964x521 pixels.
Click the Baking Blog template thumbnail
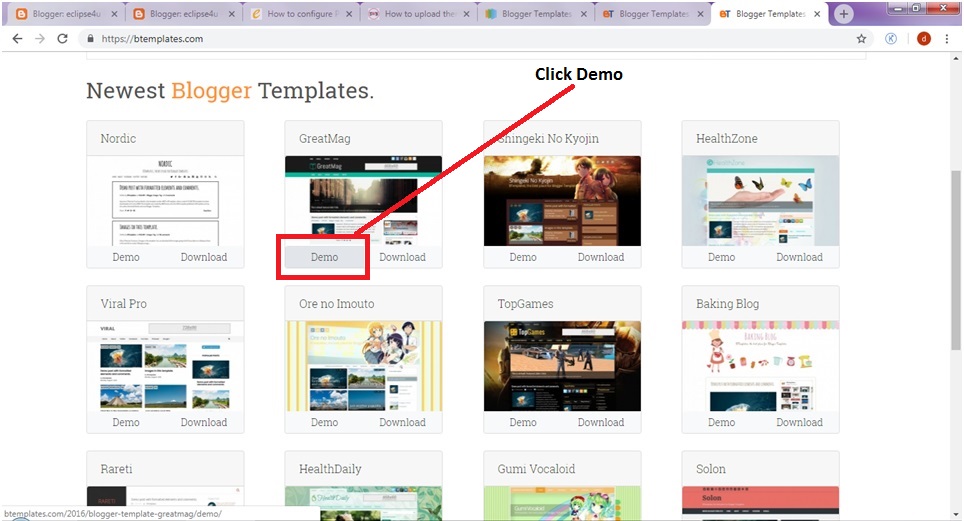click(761, 366)
